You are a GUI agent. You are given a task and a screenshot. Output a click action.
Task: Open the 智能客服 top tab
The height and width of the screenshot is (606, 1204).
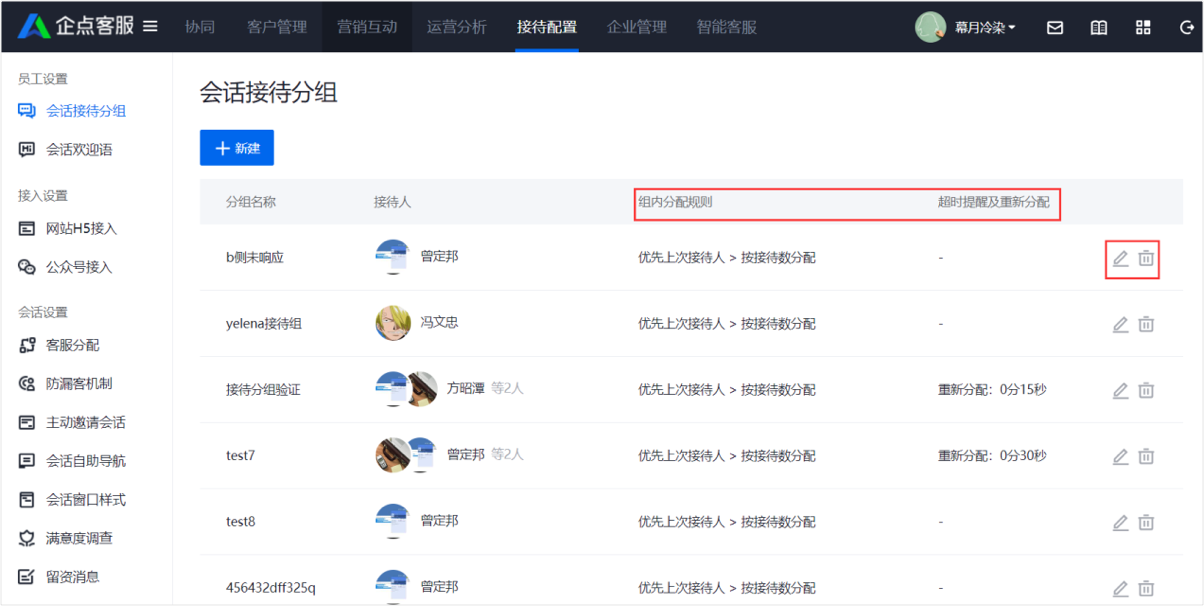coord(727,27)
